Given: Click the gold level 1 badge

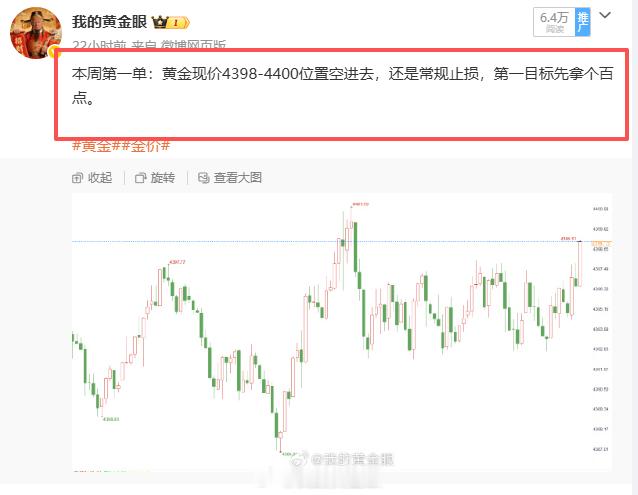Looking at the screenshot, I should pos(179,22).
